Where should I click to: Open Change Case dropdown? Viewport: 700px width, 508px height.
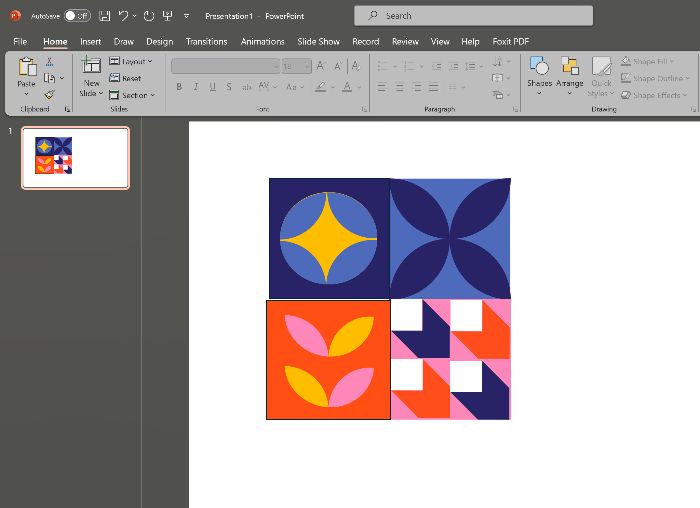pyautogui.click(x=294, y=87)
